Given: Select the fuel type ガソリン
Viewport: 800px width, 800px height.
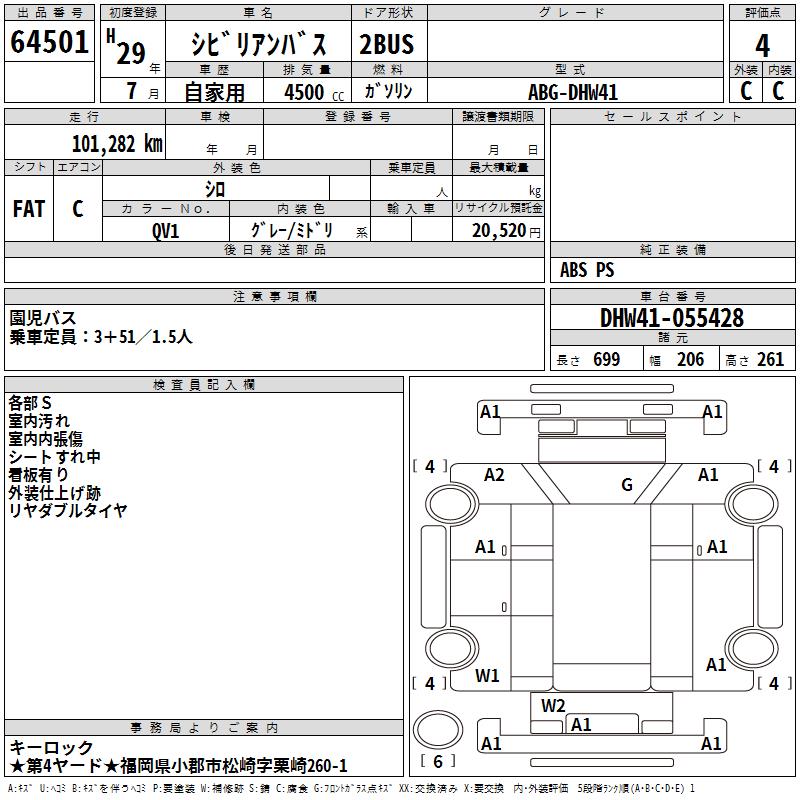Looking at the screenshot, I should pyautogui.click(x=388, y=91).
